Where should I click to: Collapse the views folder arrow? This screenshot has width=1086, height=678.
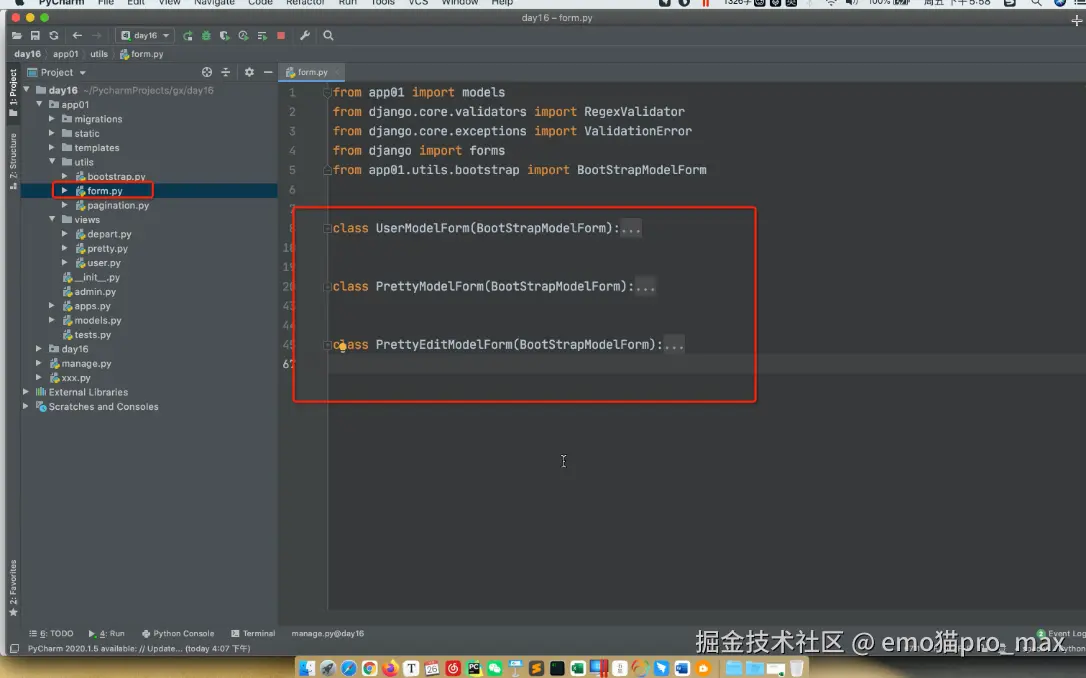pos(52,219)
